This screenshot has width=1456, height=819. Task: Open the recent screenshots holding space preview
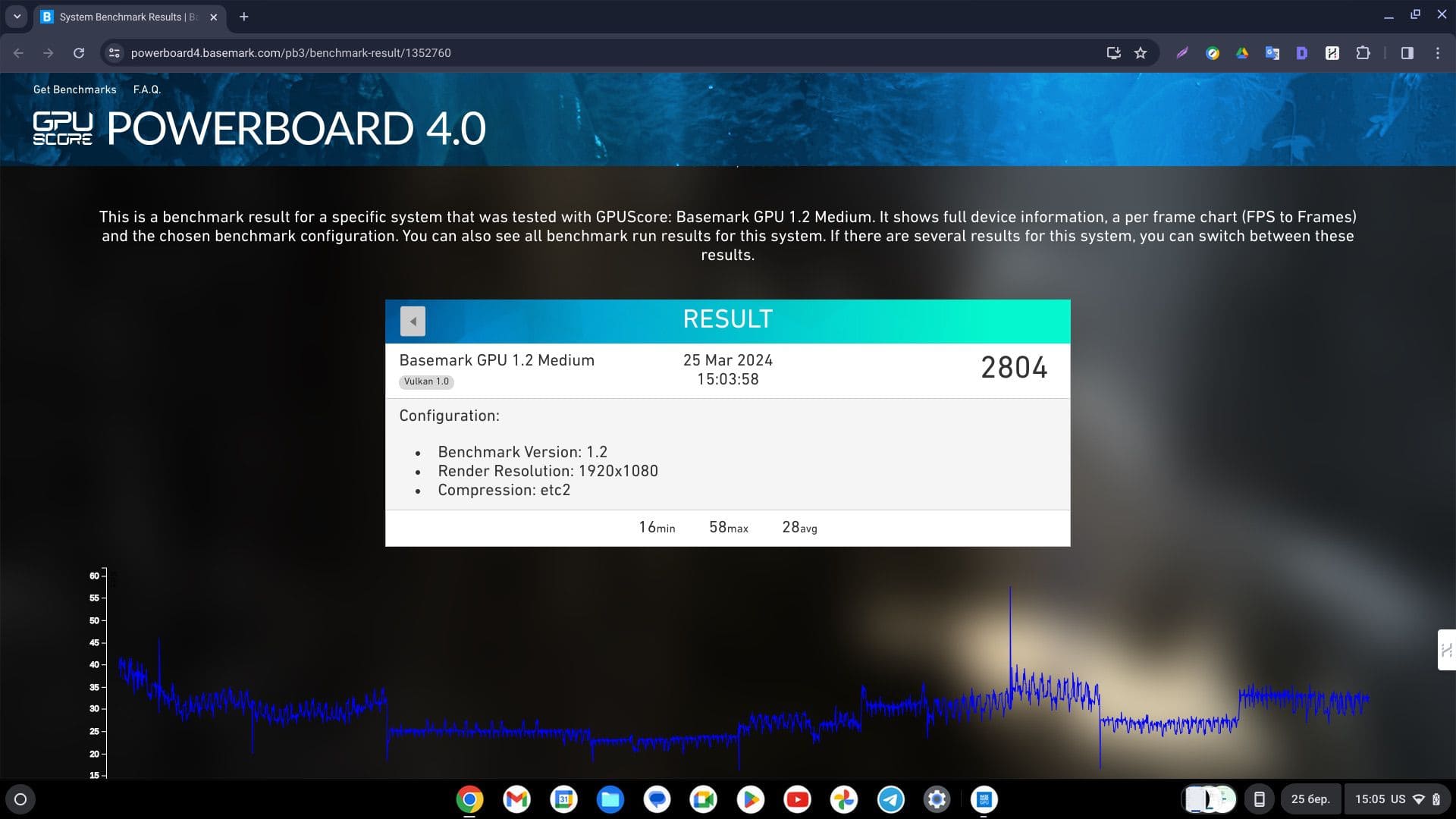(x=1210, y=799)
